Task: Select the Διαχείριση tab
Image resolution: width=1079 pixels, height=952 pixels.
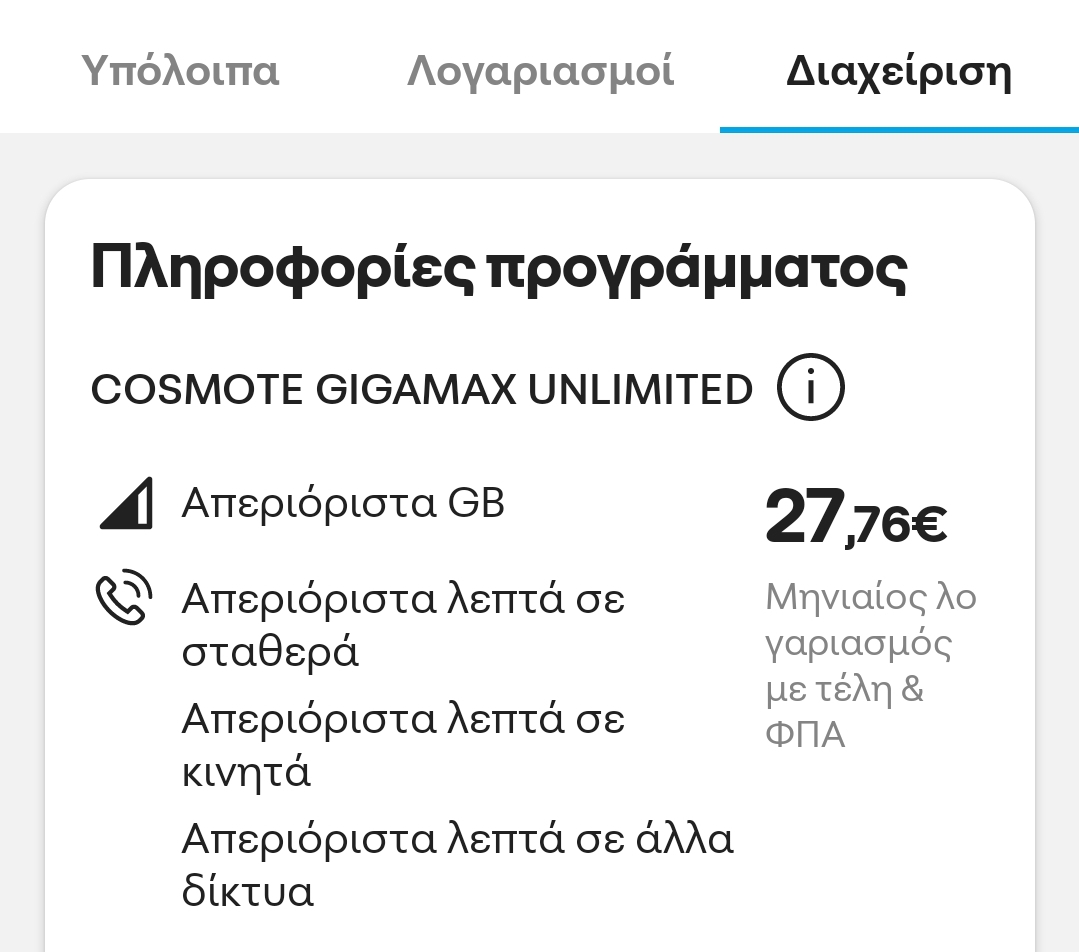Action: [898, 72]
